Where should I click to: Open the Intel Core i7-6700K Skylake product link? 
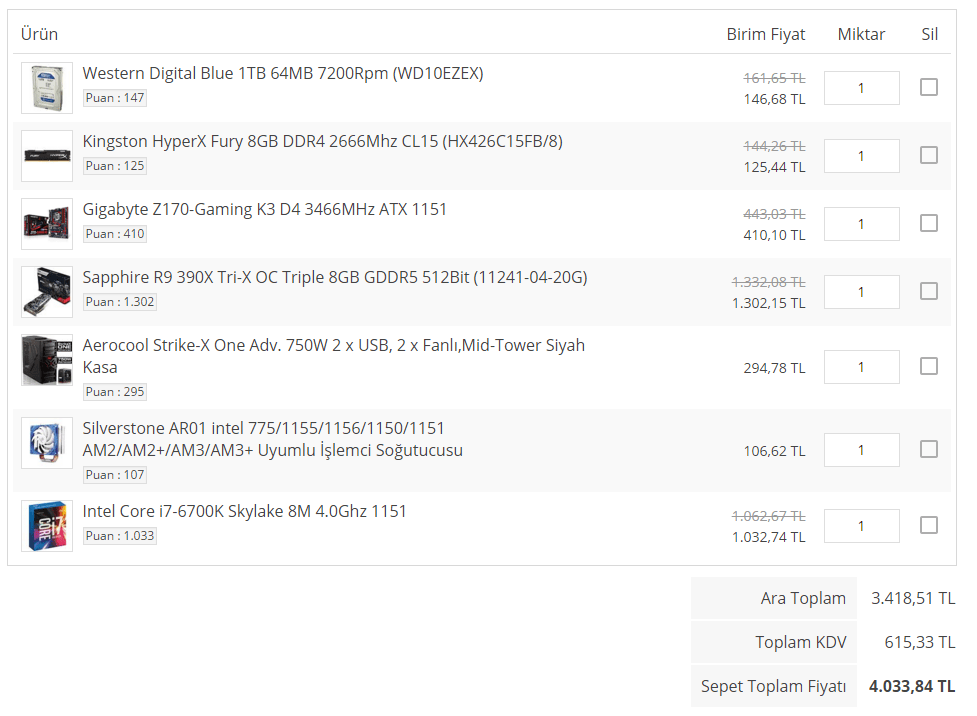(x=244, y=512)
